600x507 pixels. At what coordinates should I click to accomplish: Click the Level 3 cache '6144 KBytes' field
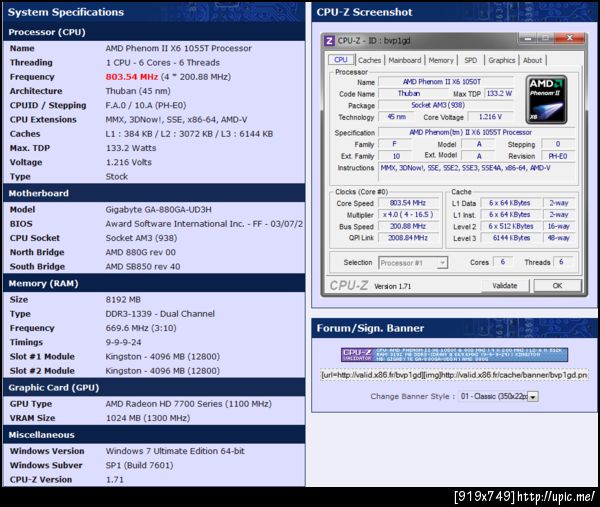(x=510, y=238)
